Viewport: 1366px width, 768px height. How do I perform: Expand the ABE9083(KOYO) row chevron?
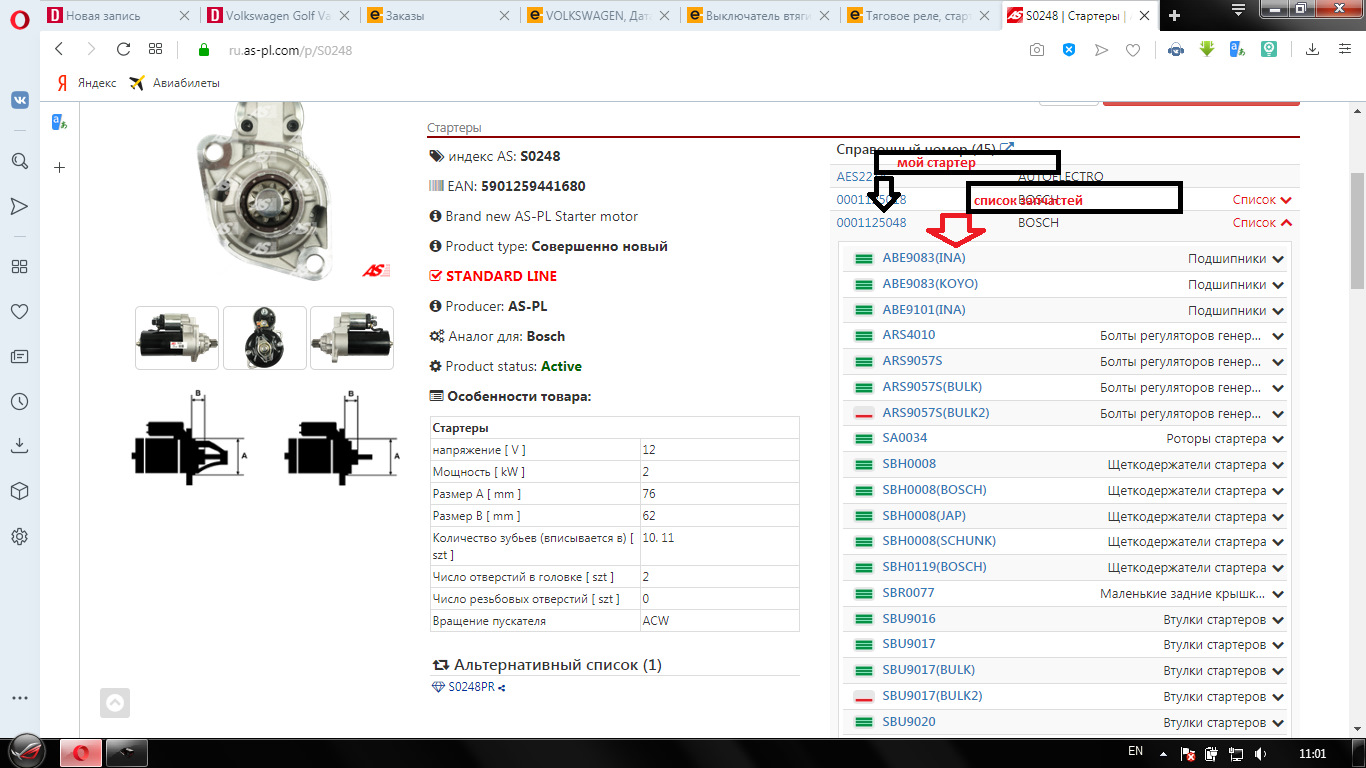[1278, 285]
